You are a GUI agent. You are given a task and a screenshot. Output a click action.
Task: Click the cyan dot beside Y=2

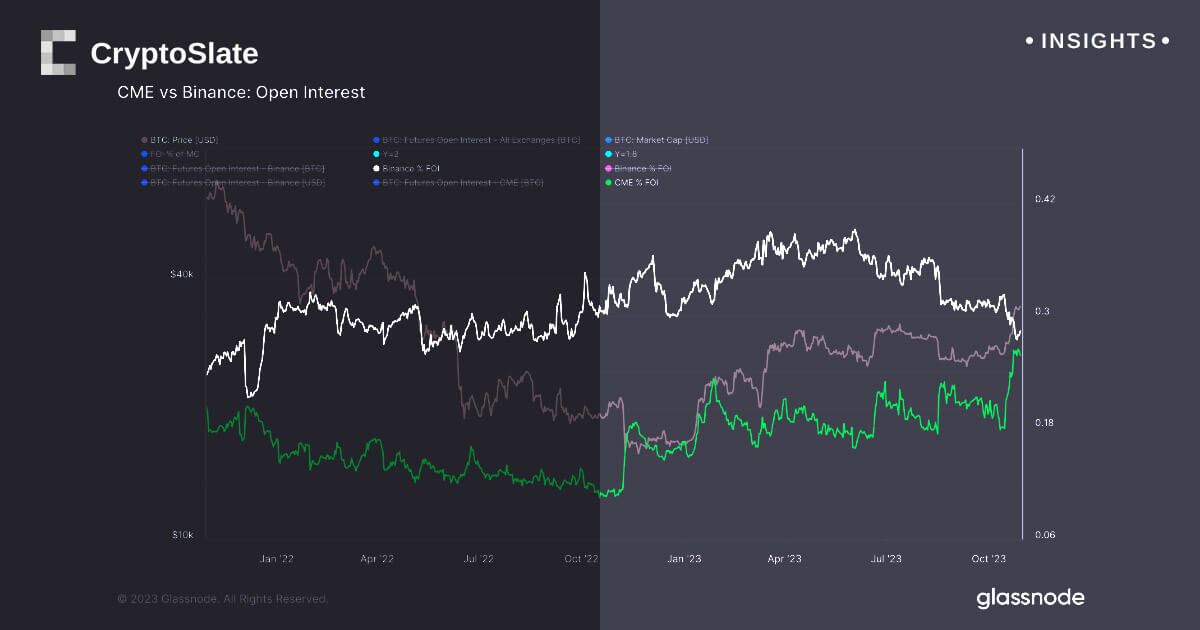tap(374, 155)
